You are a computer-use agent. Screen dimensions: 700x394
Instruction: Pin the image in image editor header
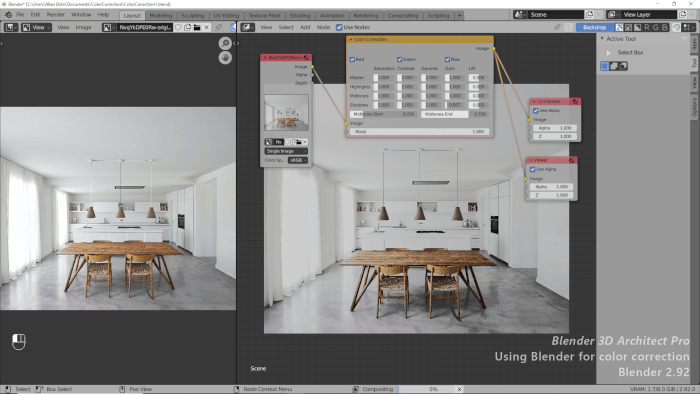(218, 27)
